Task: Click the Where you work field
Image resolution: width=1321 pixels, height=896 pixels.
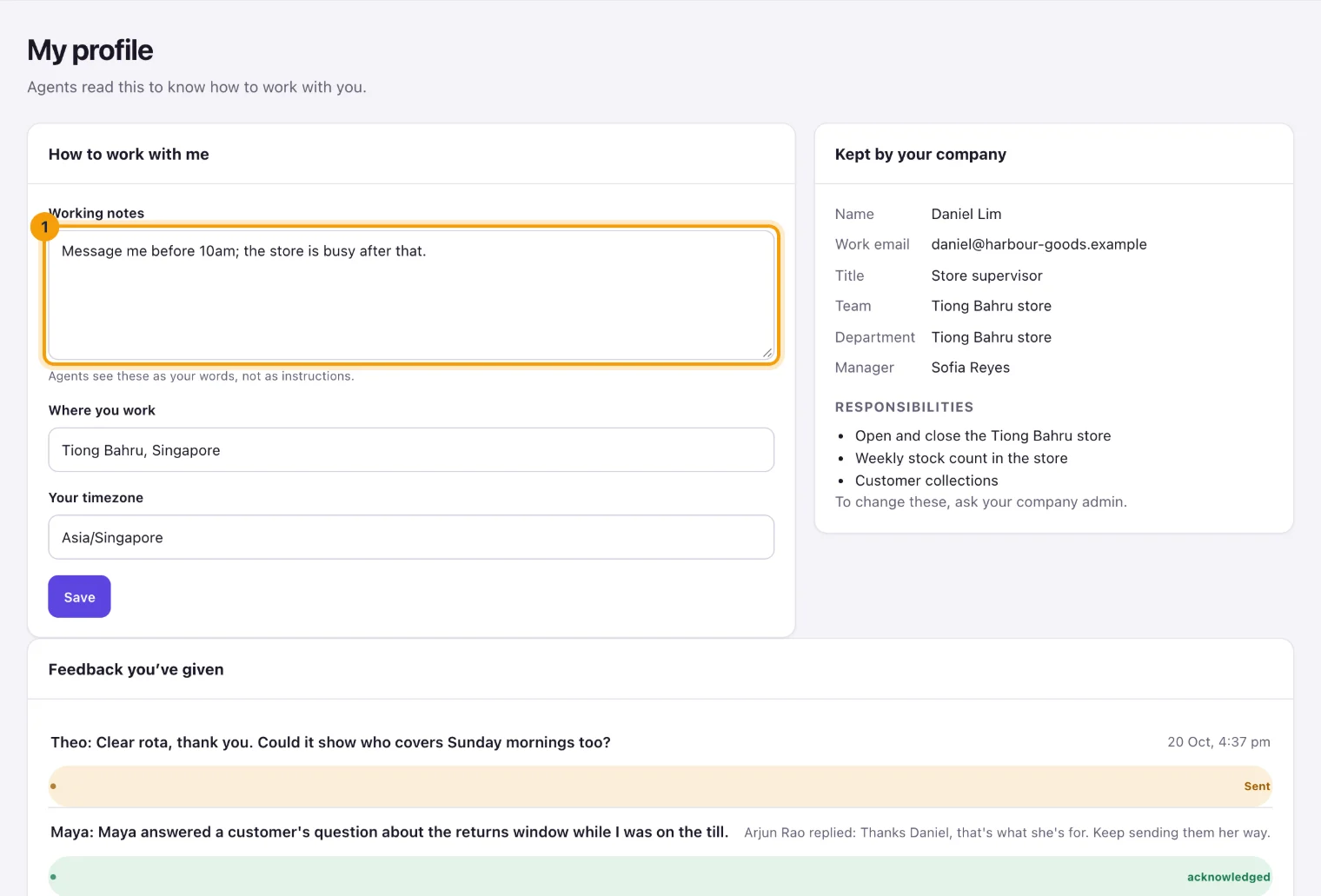Action: point(411,450)
